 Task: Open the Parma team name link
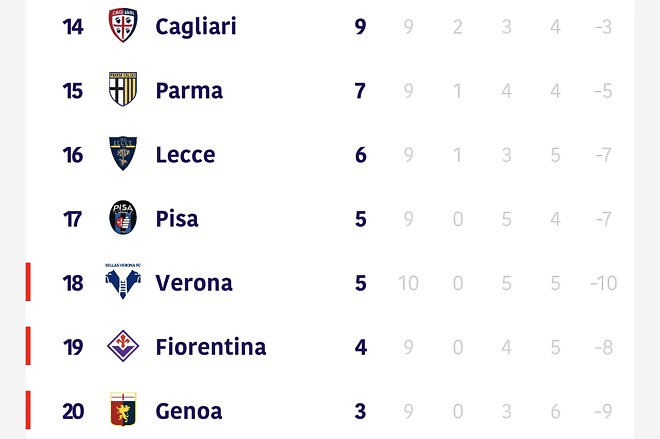[189, 91]
